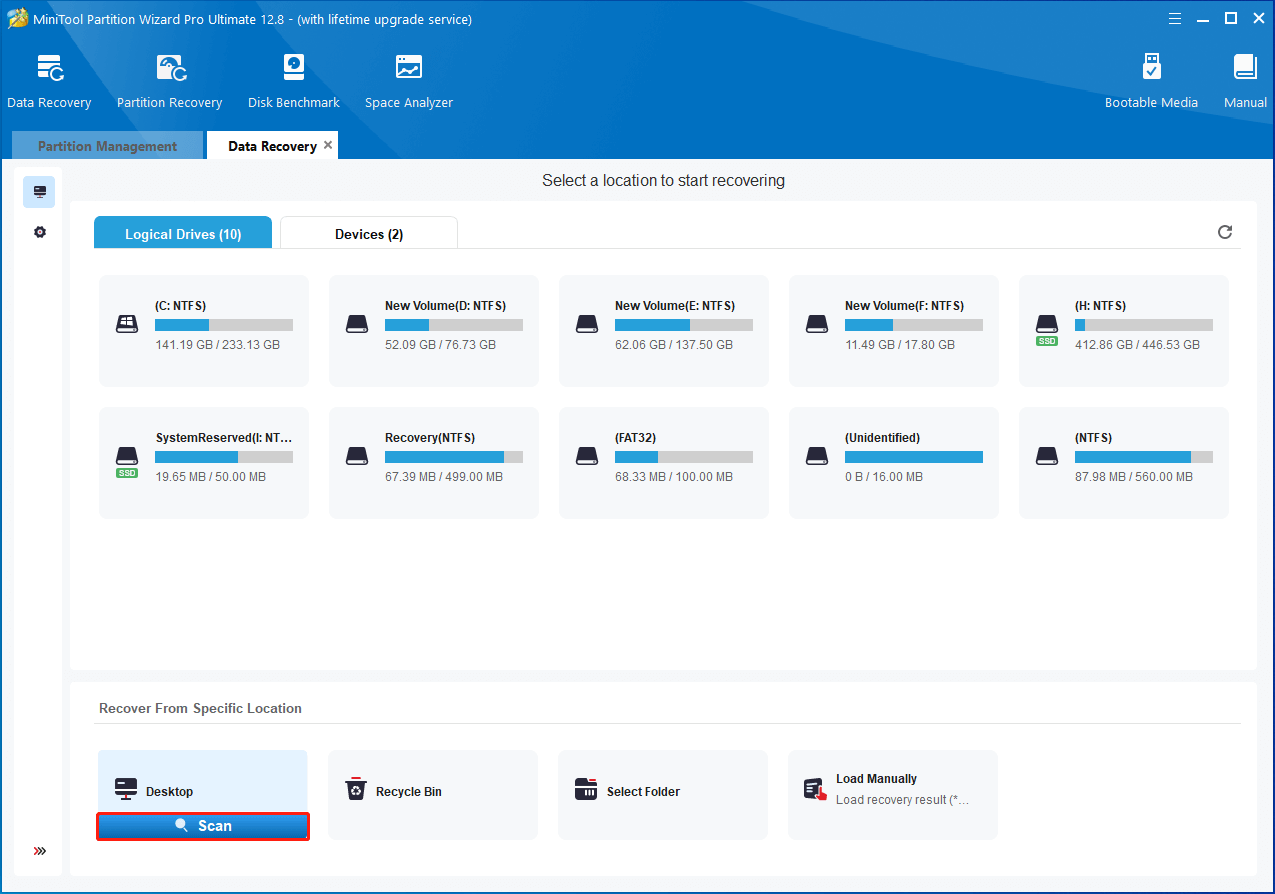Screen dimensions: 1275x894
Task: Select the (Unidentified) partition label
Action: coord(882,438)
